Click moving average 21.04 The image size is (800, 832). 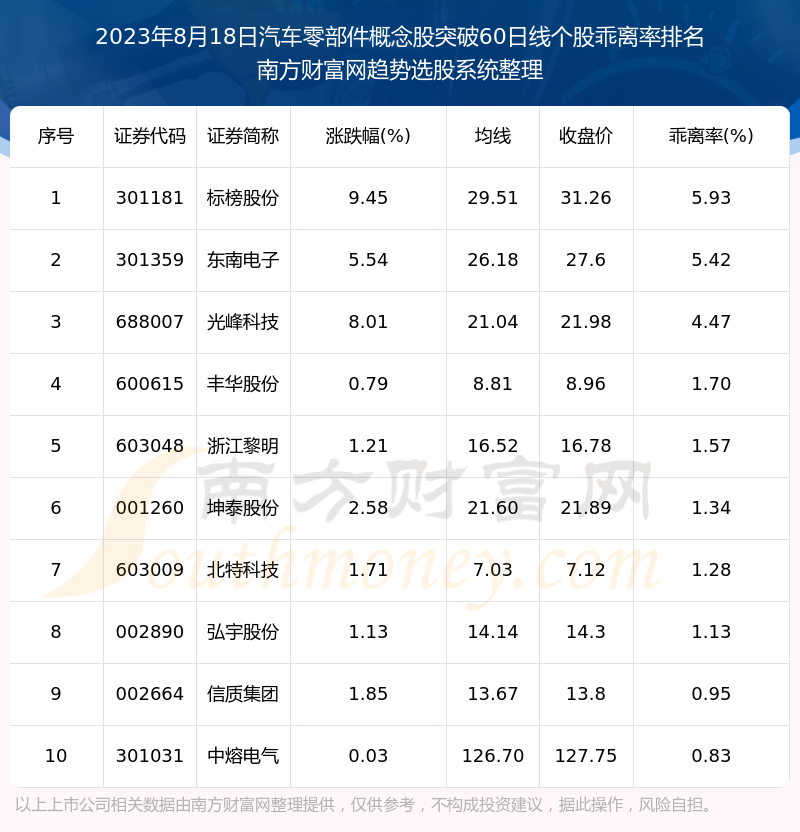493,322
